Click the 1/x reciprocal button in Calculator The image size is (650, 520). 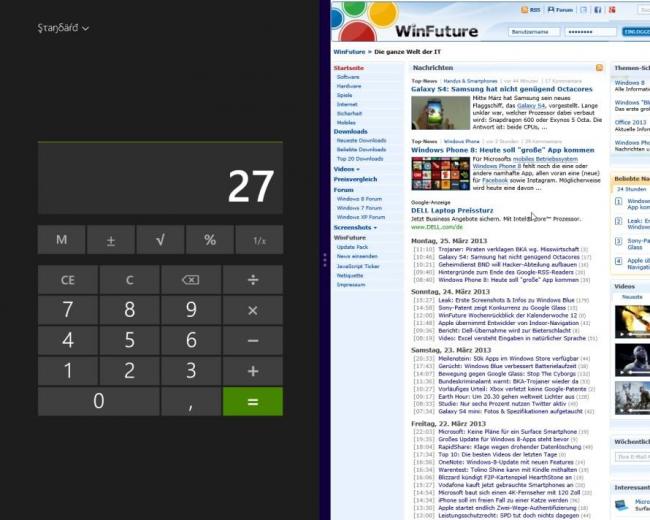pos(260,240)
